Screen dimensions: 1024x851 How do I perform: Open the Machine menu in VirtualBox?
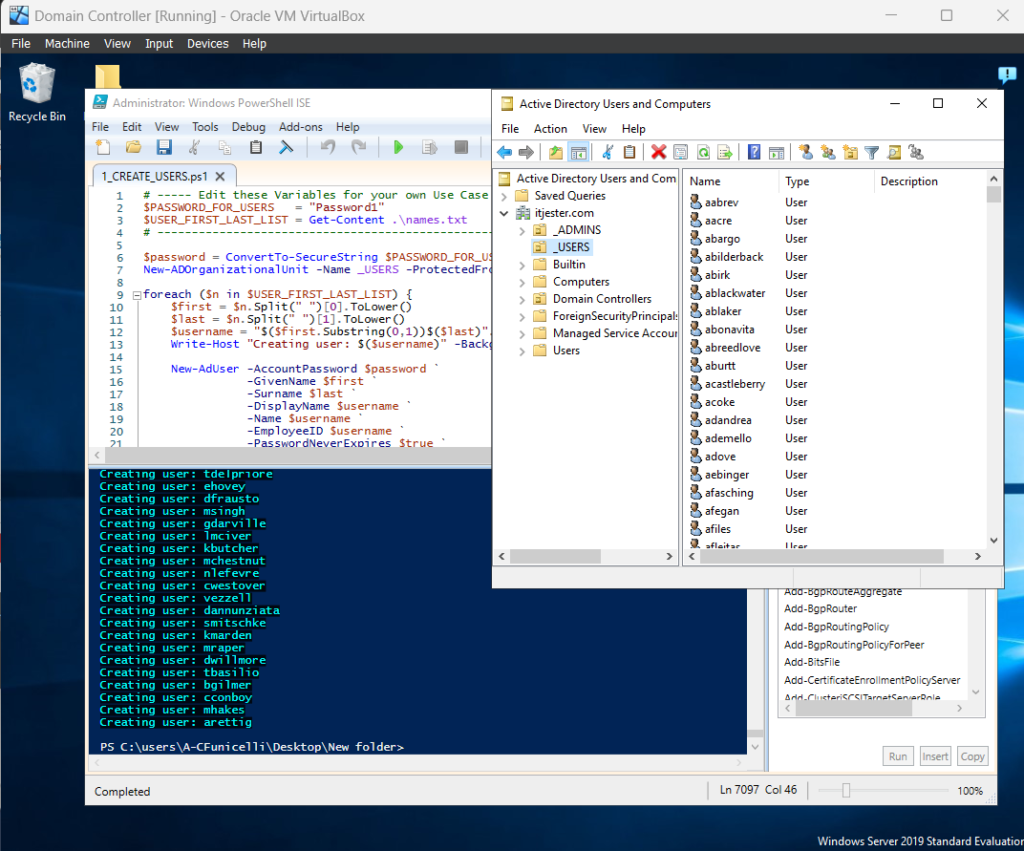pyautogui.click(x=67, y=44)
